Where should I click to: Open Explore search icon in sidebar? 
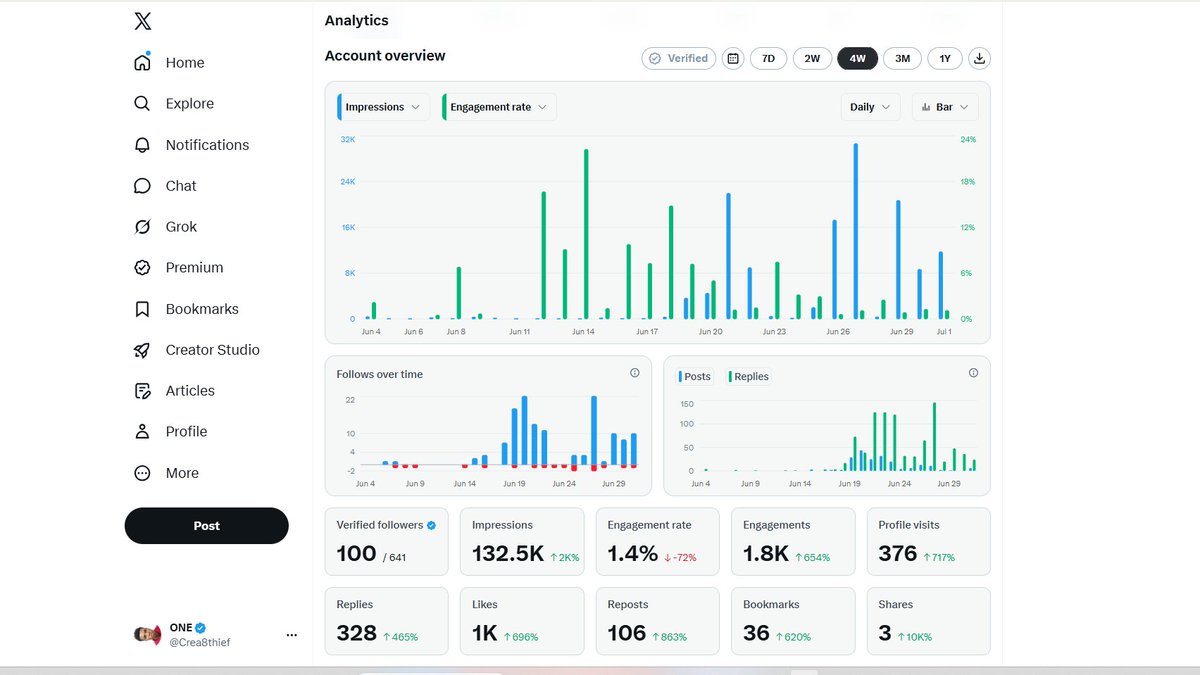tap(142, 103)
